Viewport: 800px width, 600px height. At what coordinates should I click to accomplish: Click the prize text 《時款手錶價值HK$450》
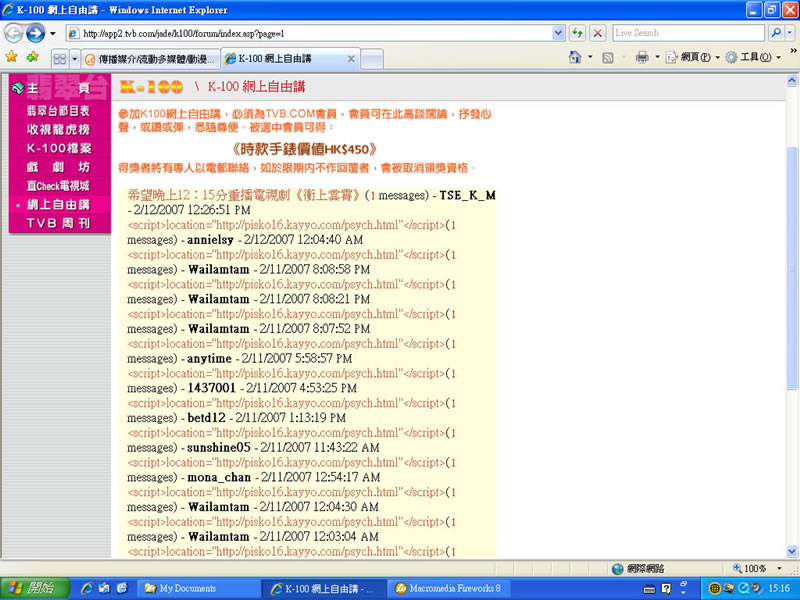[305, 149]
